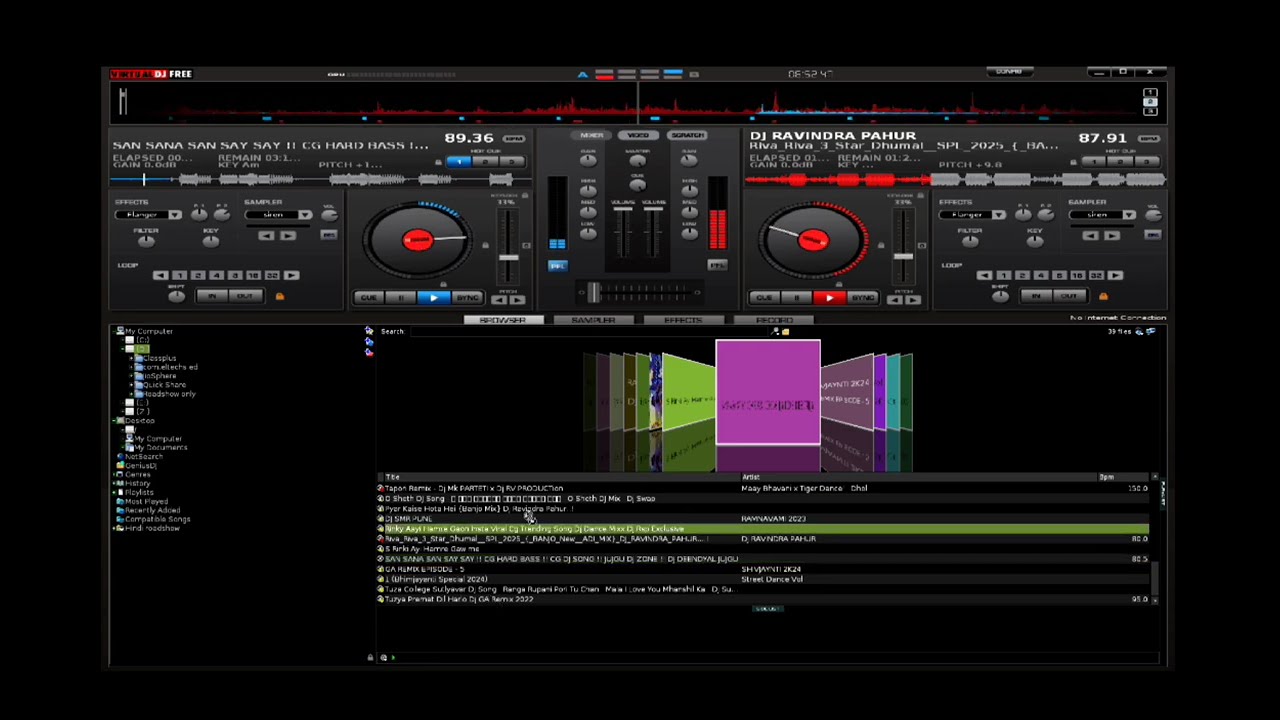1280x720 pixels.
Task: Click the left sampler REC icon
Action: pos(329,235)
